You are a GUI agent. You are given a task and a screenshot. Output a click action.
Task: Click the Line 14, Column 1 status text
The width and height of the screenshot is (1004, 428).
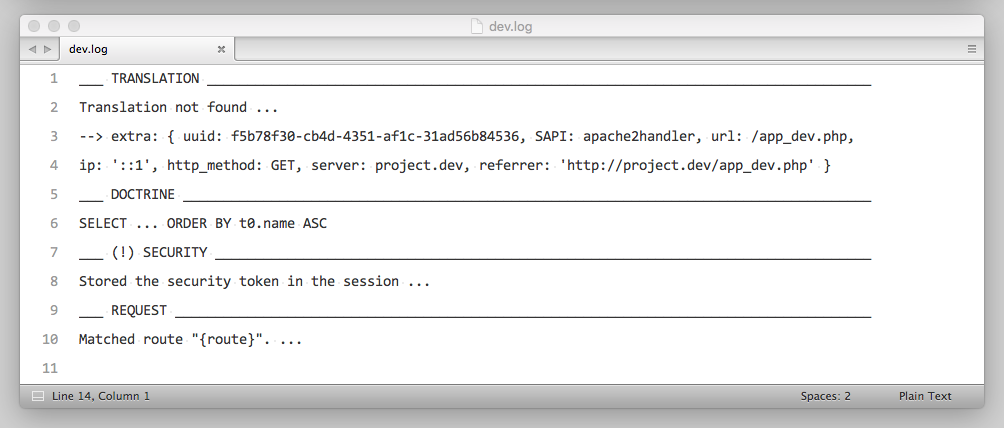(100, 396)
